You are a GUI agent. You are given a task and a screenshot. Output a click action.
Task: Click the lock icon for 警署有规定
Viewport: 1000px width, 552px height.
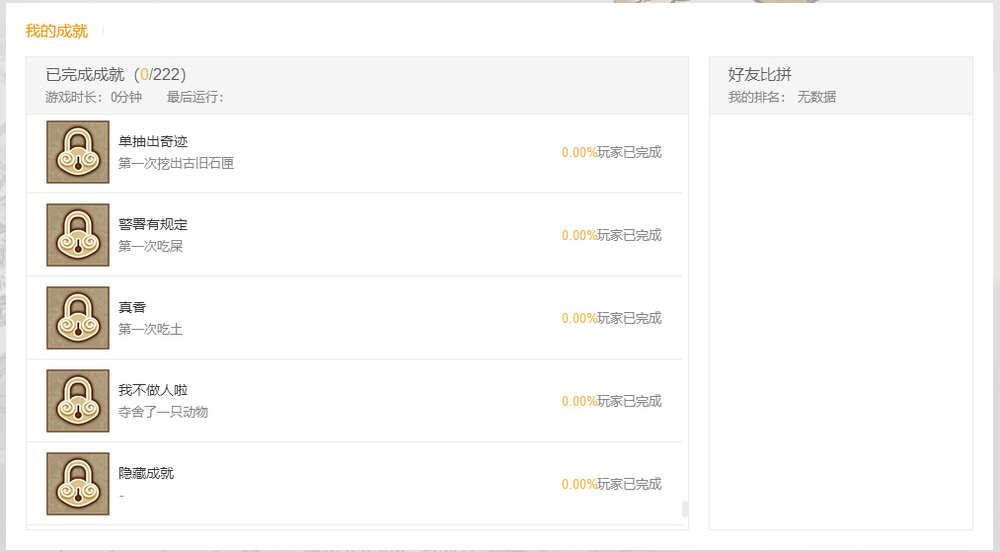coord(78,235)
